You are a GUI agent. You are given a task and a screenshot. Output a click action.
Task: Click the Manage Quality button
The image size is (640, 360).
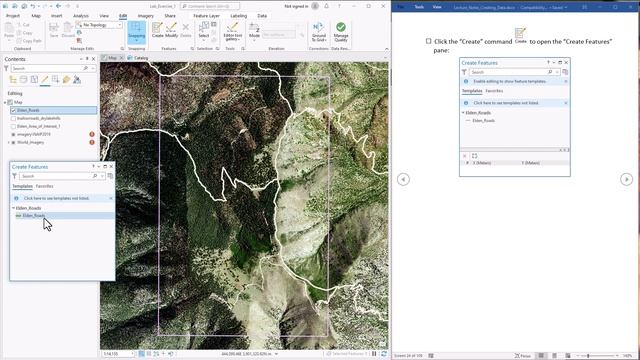(x=341, y=32)
